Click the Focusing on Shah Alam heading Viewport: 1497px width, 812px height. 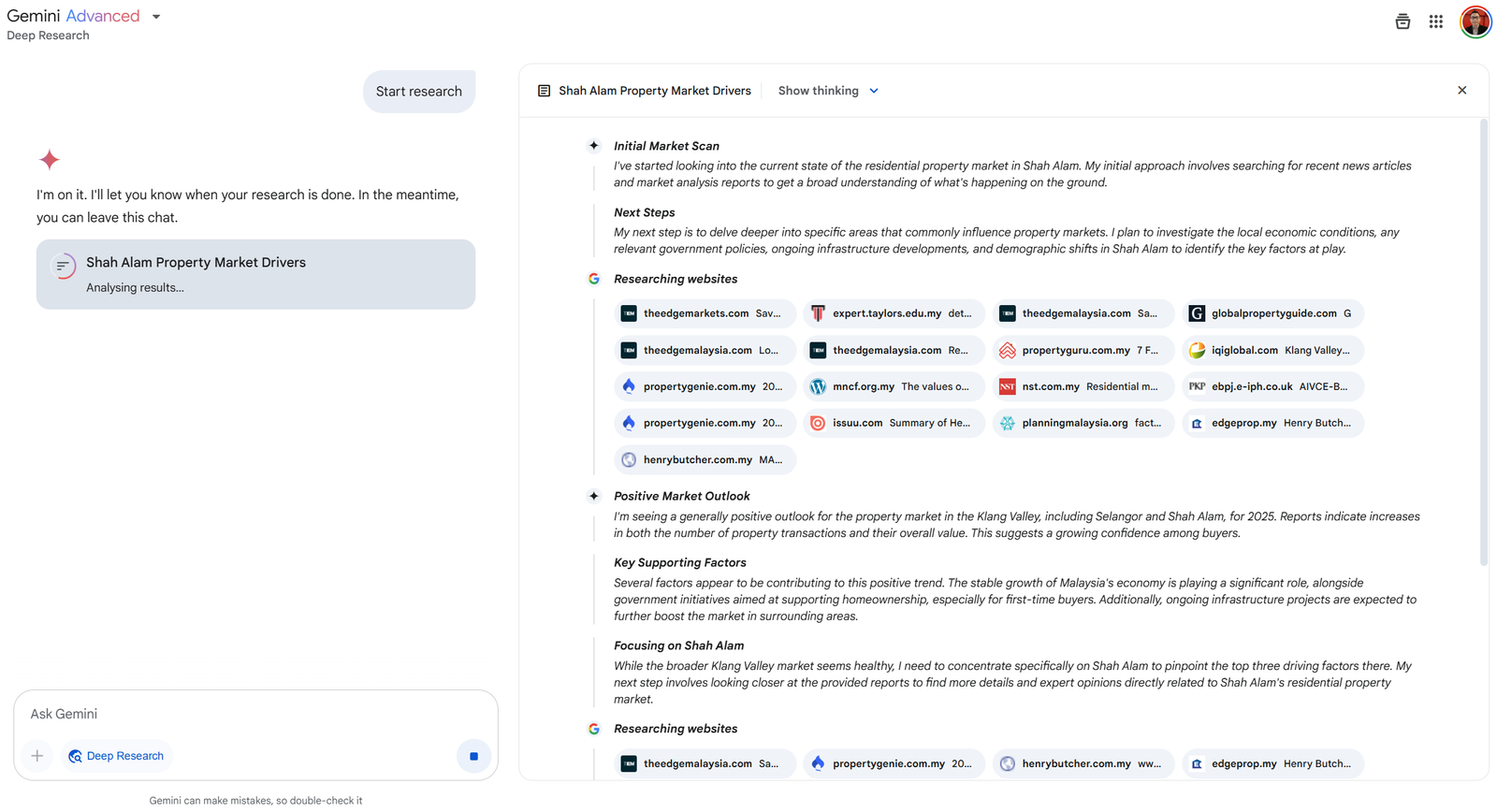tap(678, 645)
